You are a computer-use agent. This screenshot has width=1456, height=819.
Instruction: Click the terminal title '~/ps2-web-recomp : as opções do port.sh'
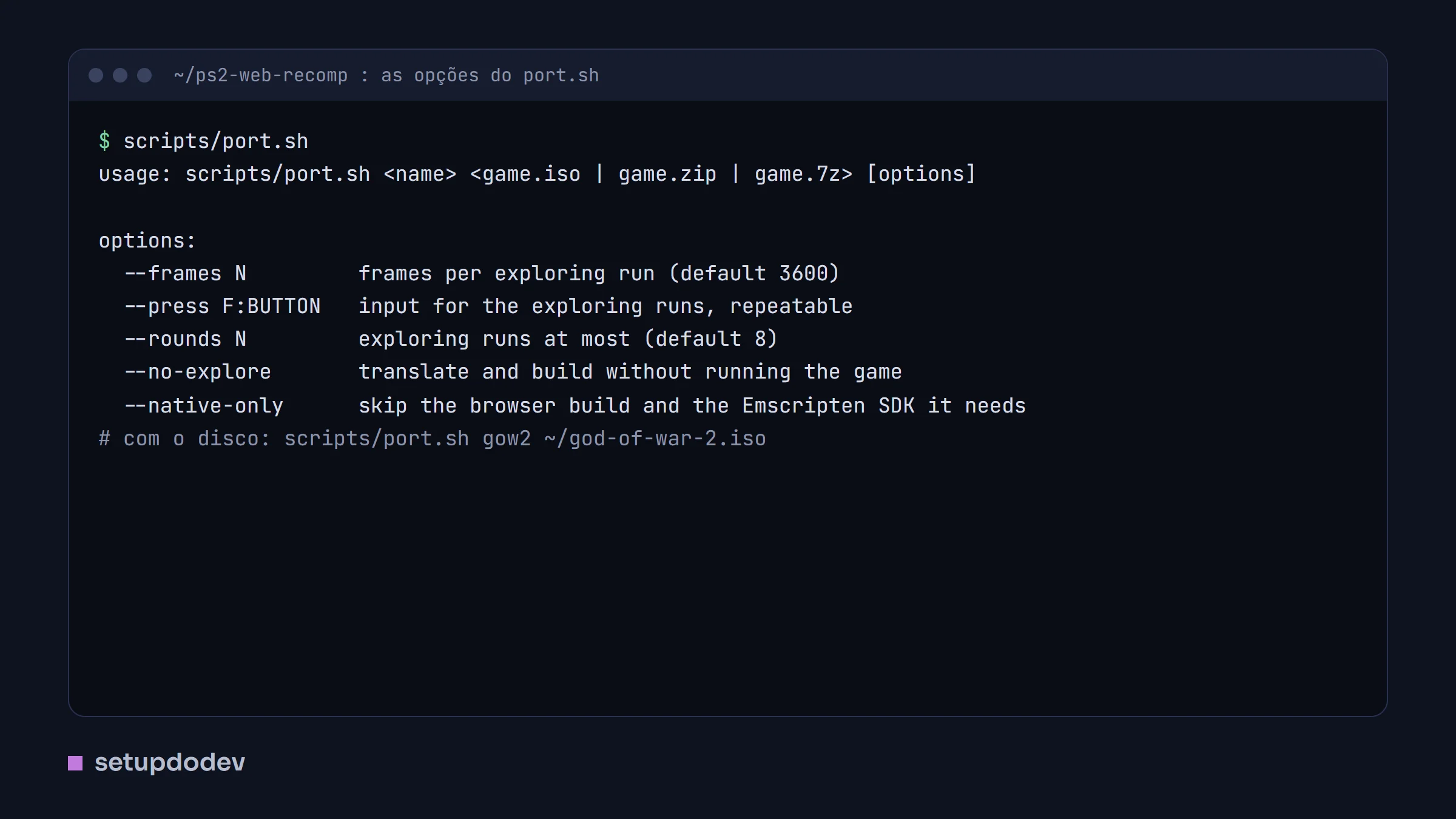(386, 75)
